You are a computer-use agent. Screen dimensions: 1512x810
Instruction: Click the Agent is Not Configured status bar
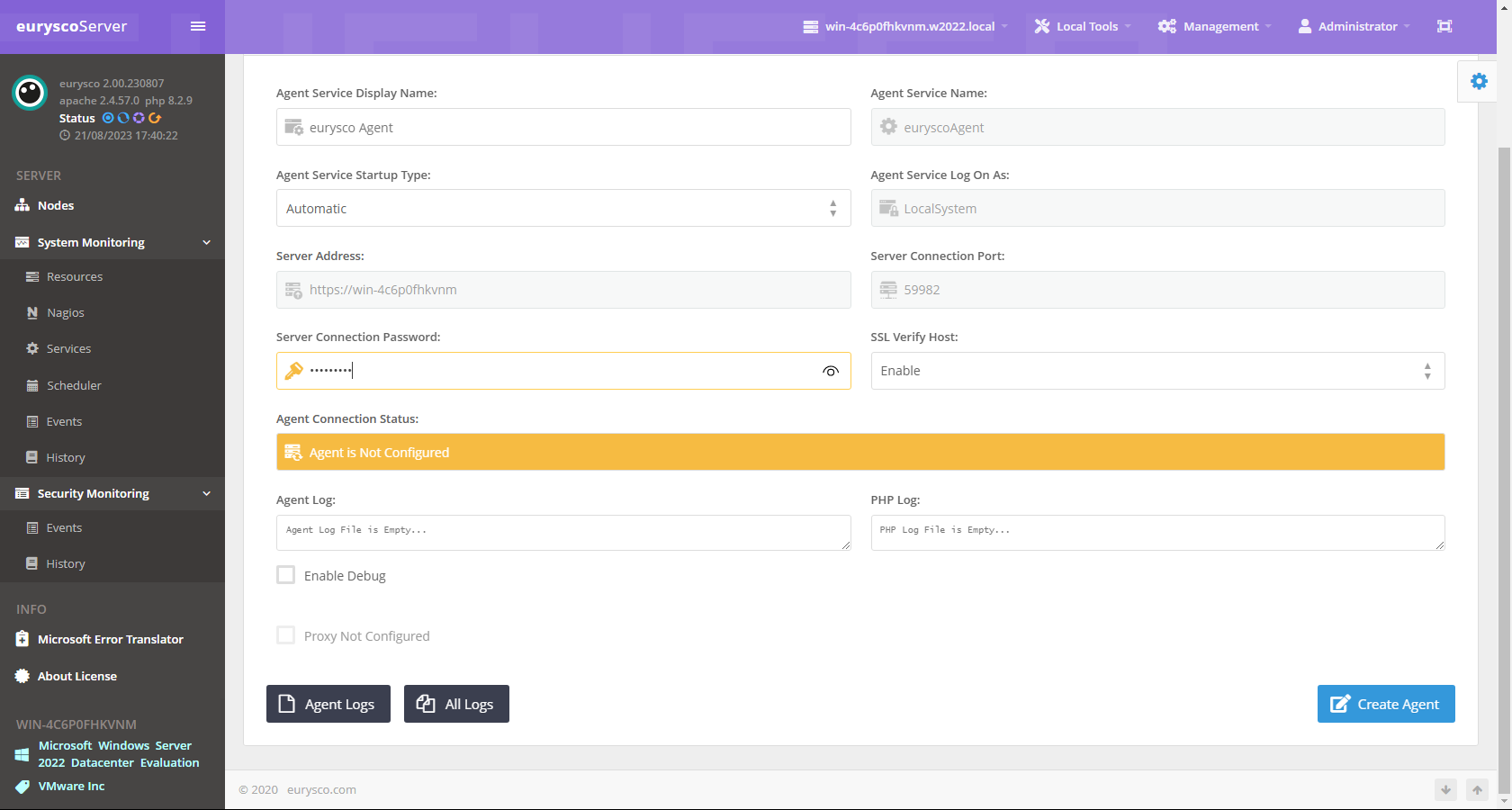(860, 452)
